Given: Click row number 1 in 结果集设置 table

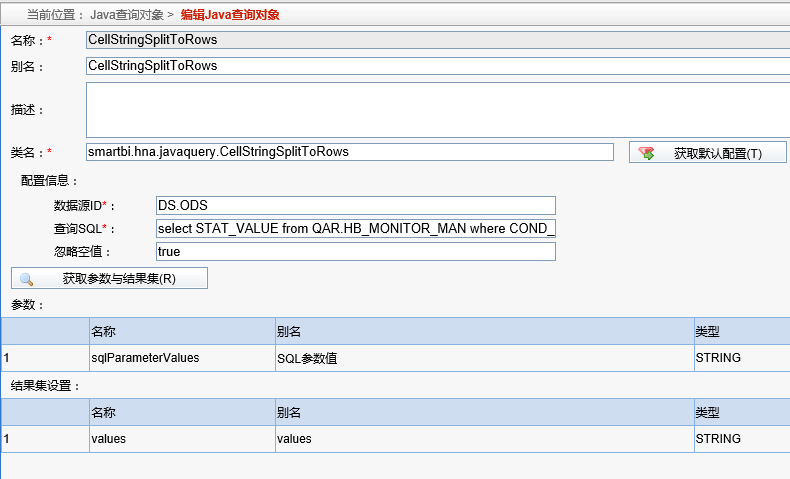Looking at the screenshot, I should (x=45, y=439).
